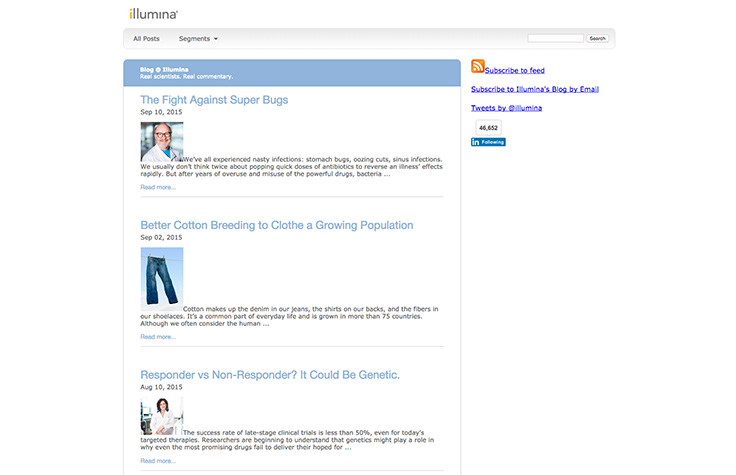736x475 pixels.
Task: Click the blue jeans thumbnail image
Action: click(161, 277)
